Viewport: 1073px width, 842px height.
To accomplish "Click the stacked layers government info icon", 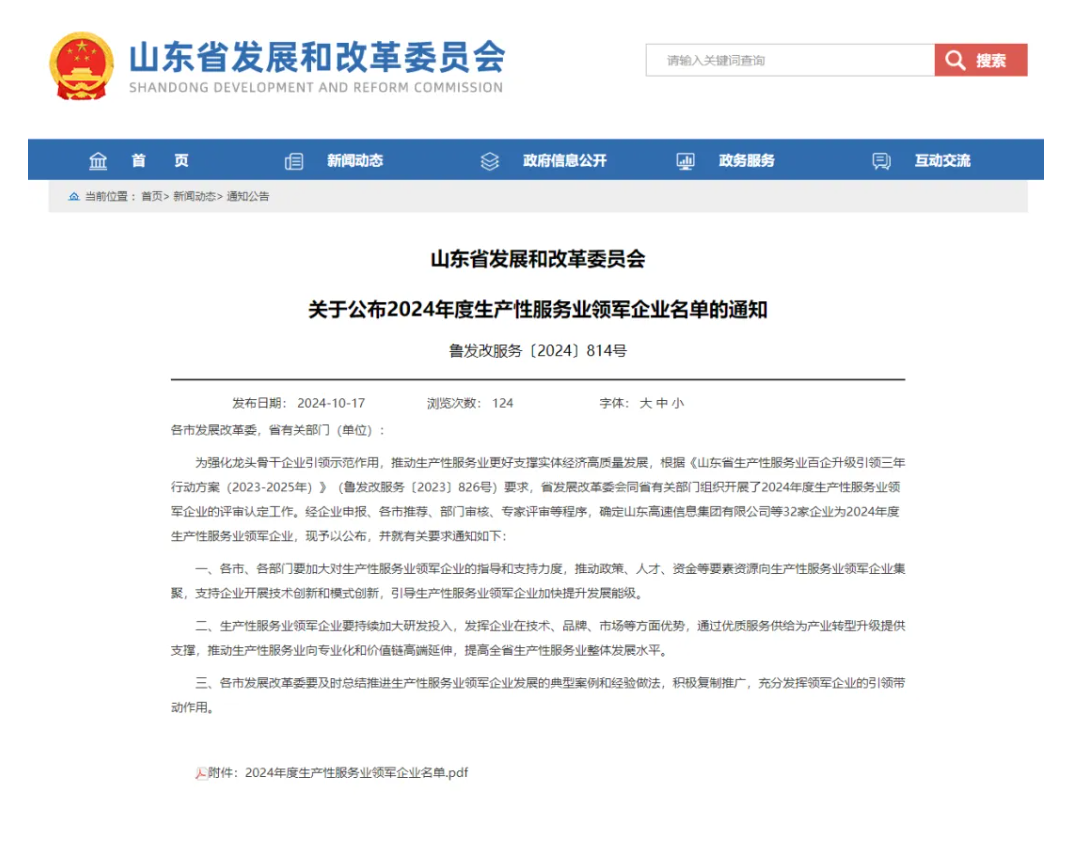I will (x=489, y=161).
